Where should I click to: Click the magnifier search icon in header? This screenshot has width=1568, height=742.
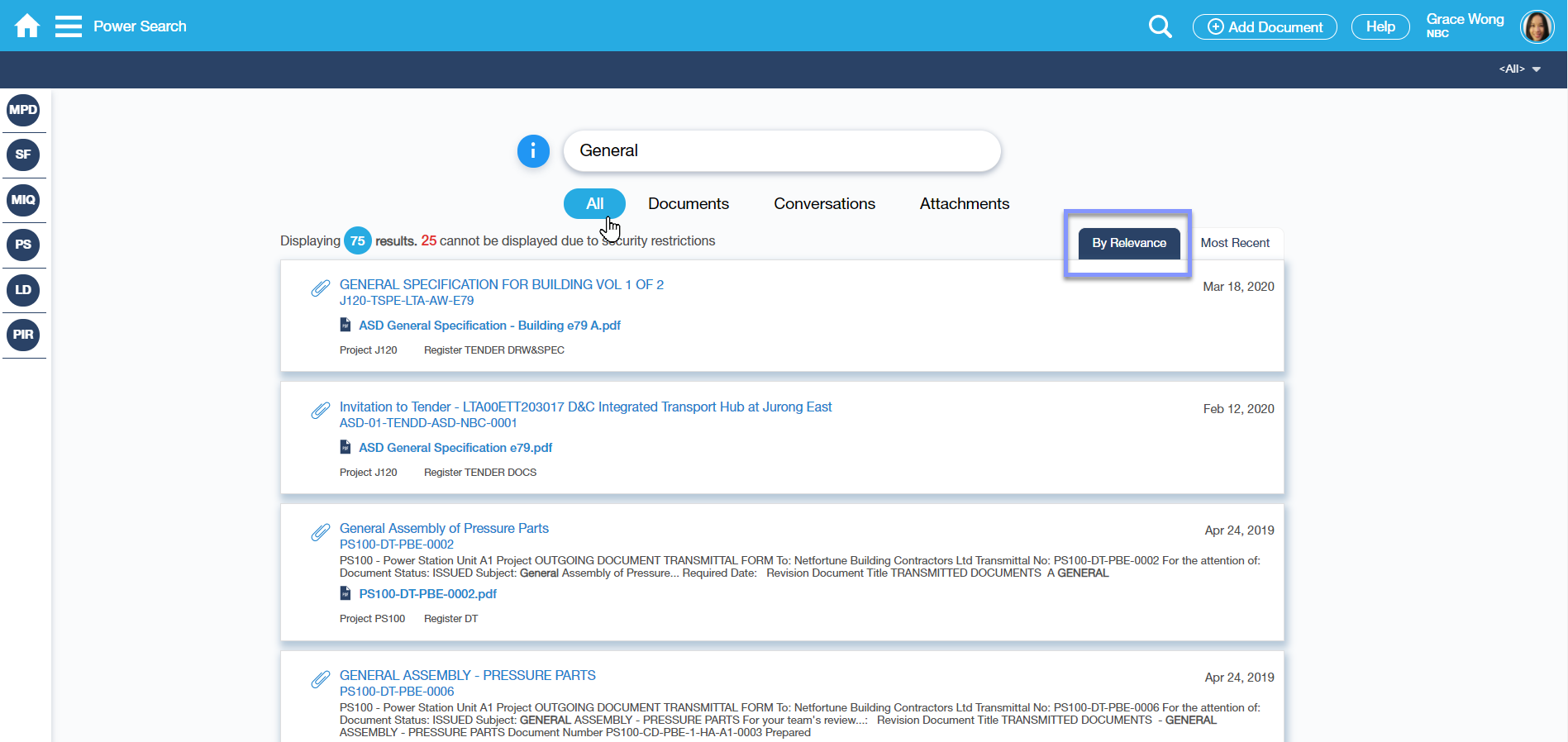click(1160, 26)
